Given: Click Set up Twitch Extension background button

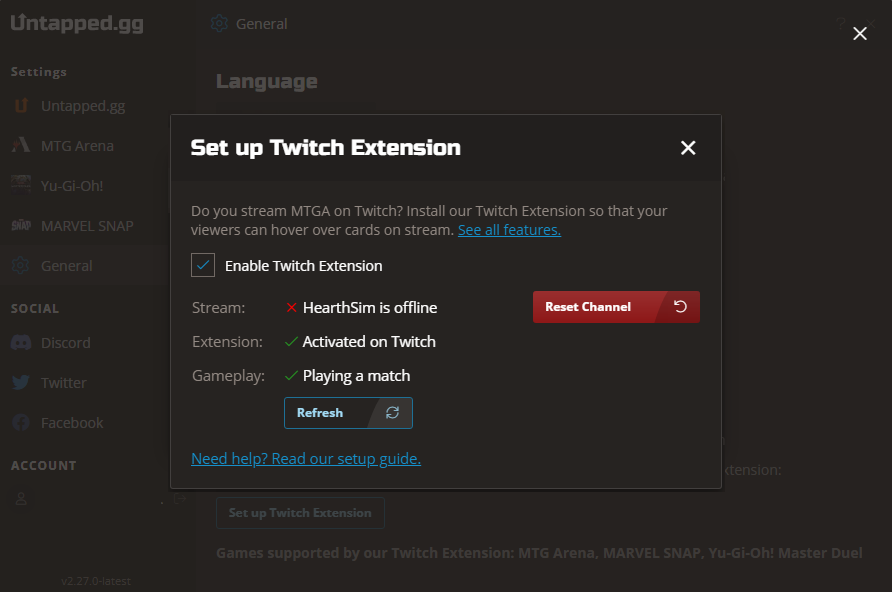Looking at the screenshot, I should click(300, 513).
